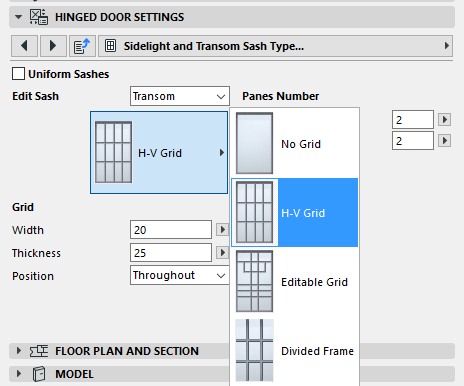Screen dimensions: 464x386
Task: Open the Edit Sash Transom dropdown
Action: (x=180, y=96)
